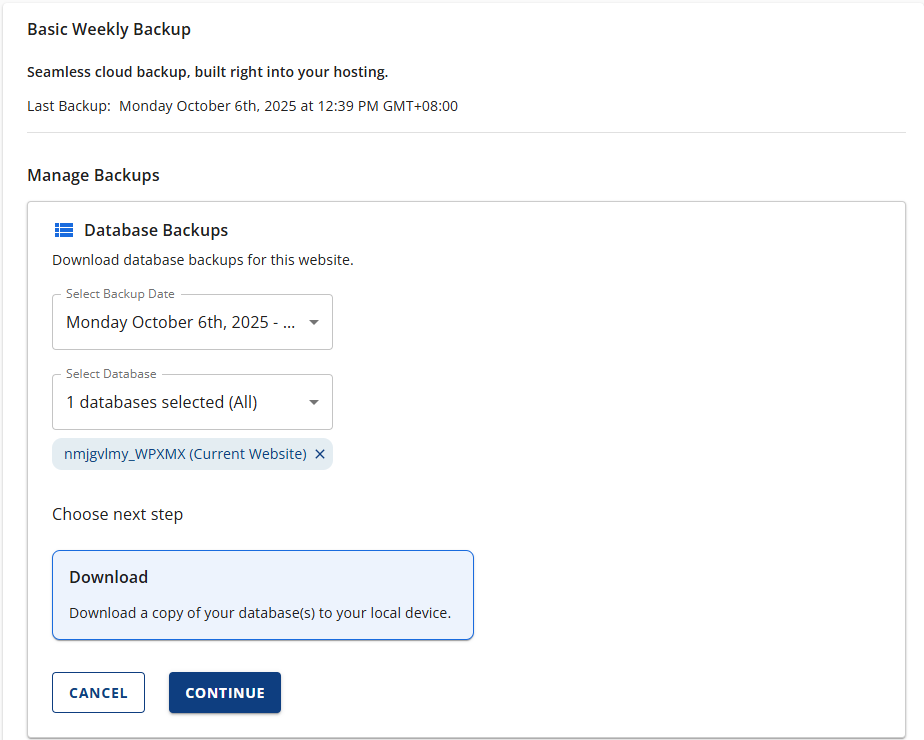Click the 'Choose next step' label
Image resolution: width=924 pixels, height=740 pixels.
118,515
